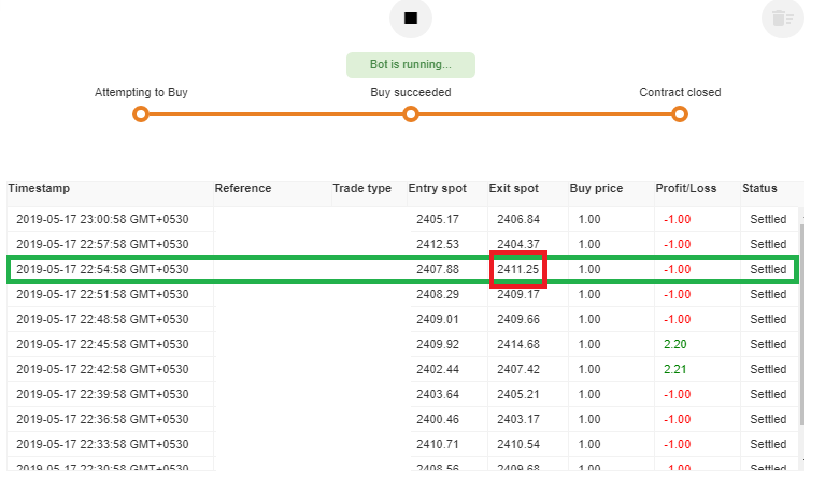Click entry spot value 2402.44

[x=437, y=369]
